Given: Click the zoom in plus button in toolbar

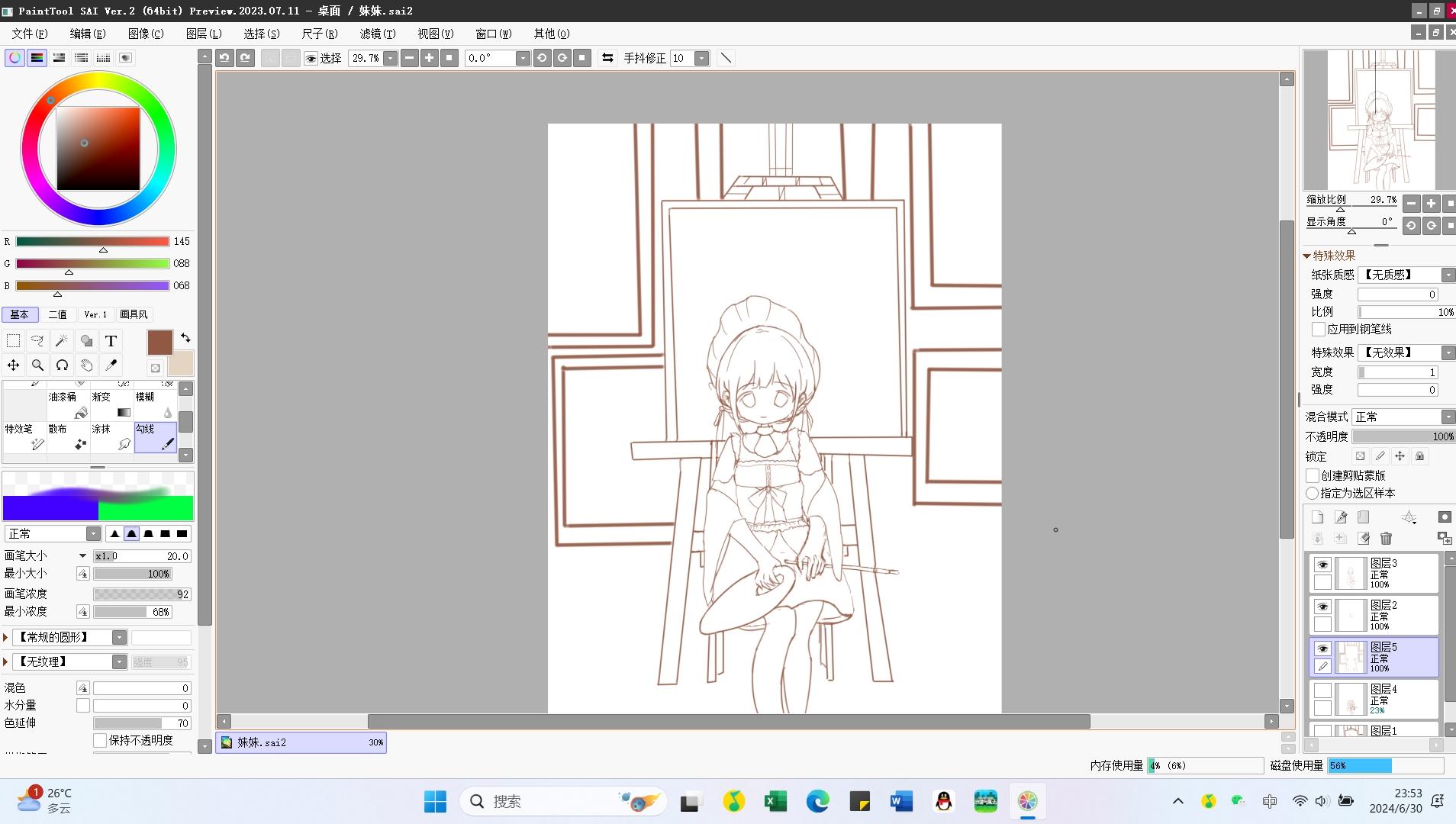Looking at the screenshot, I should click(430, 58).
